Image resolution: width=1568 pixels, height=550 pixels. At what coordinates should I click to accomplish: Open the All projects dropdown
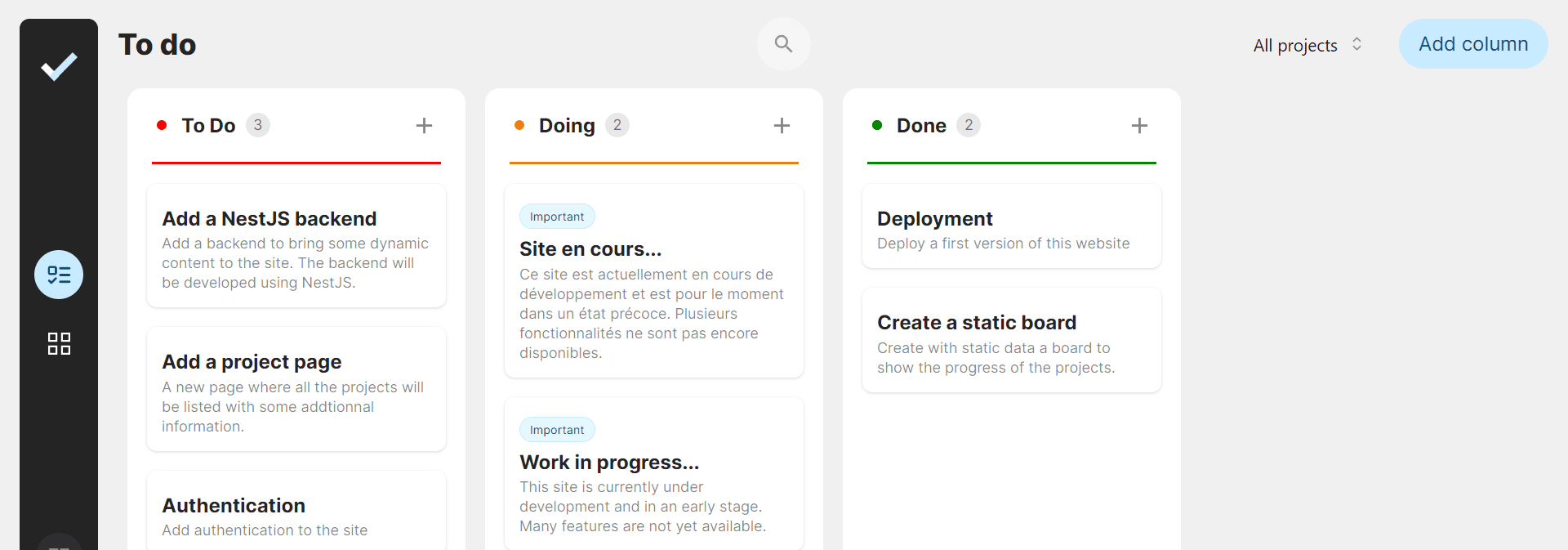[1295, 46]
